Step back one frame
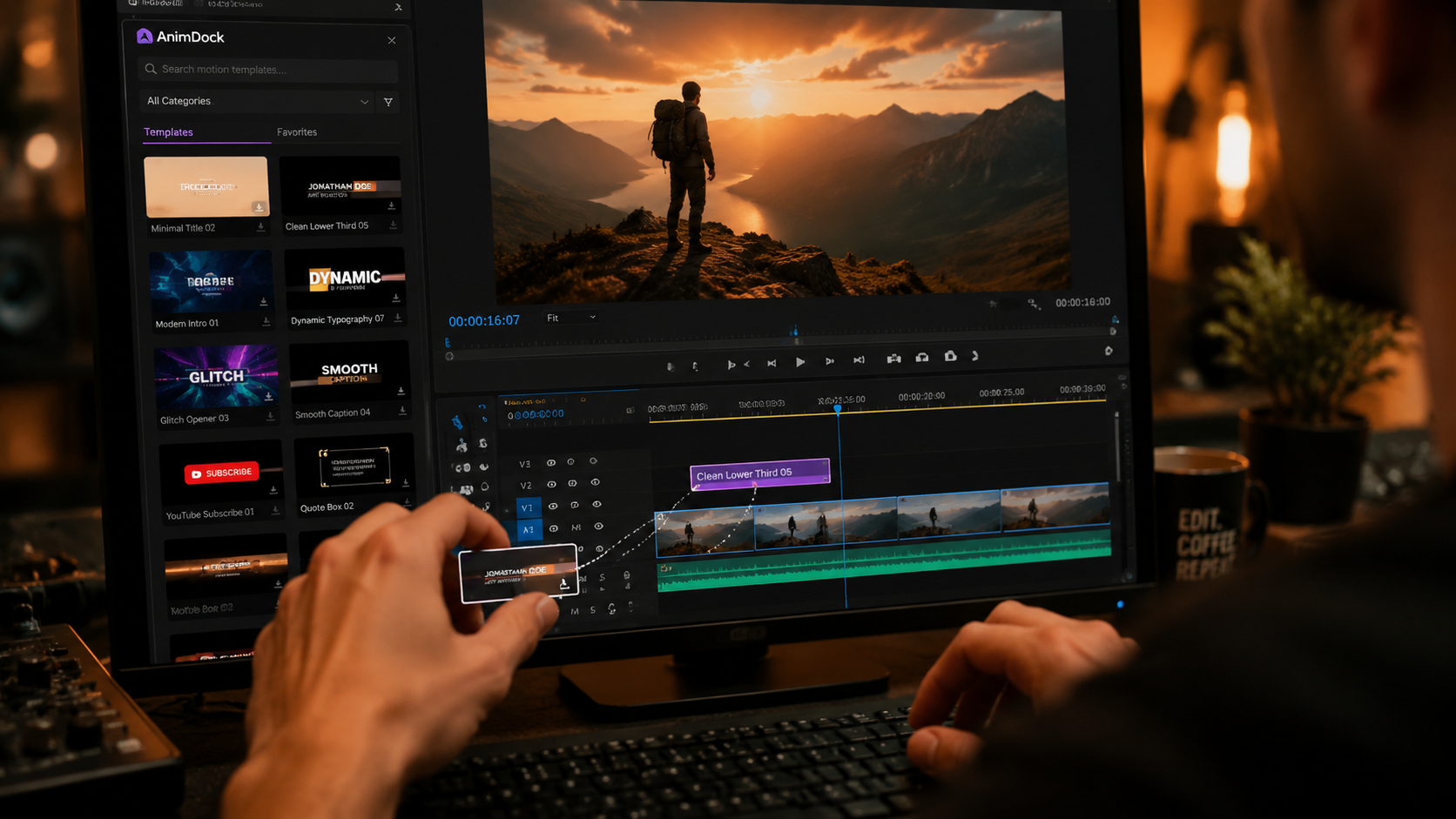 tap(772, 363)
